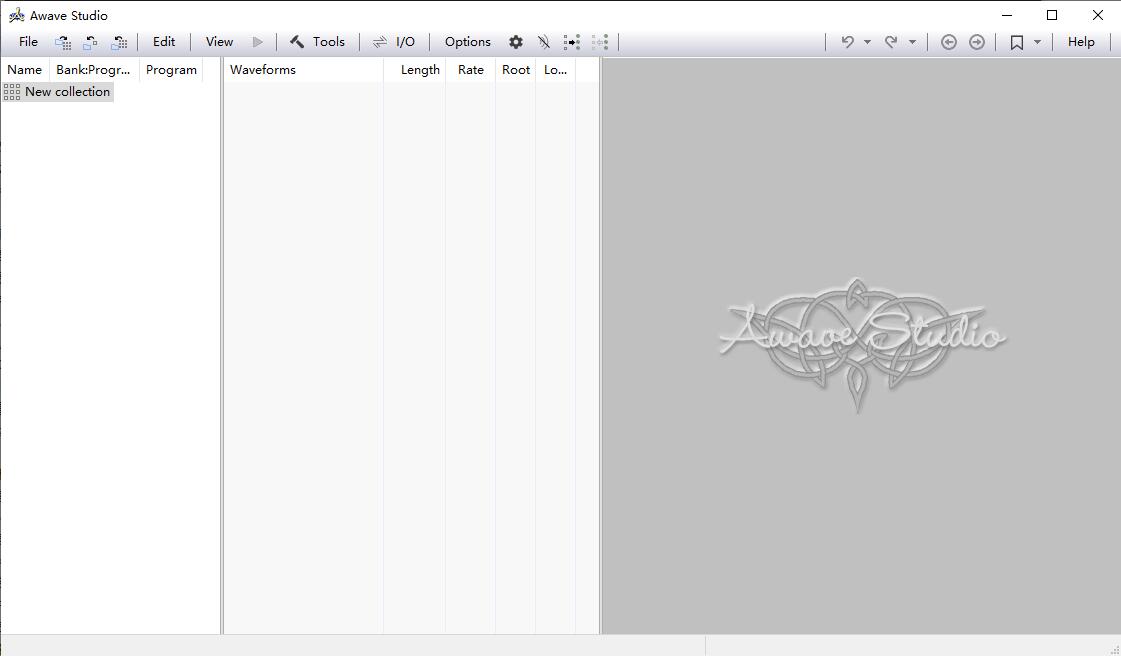
Task: Select the New collection tree item
Action: tap(67, 92)
